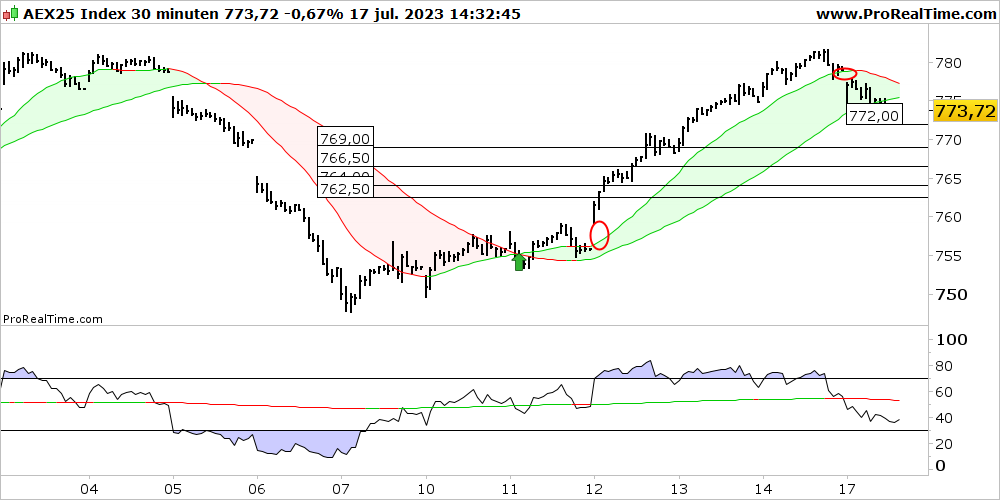Click the date label 12 on time axis

(x=594, y=488)
